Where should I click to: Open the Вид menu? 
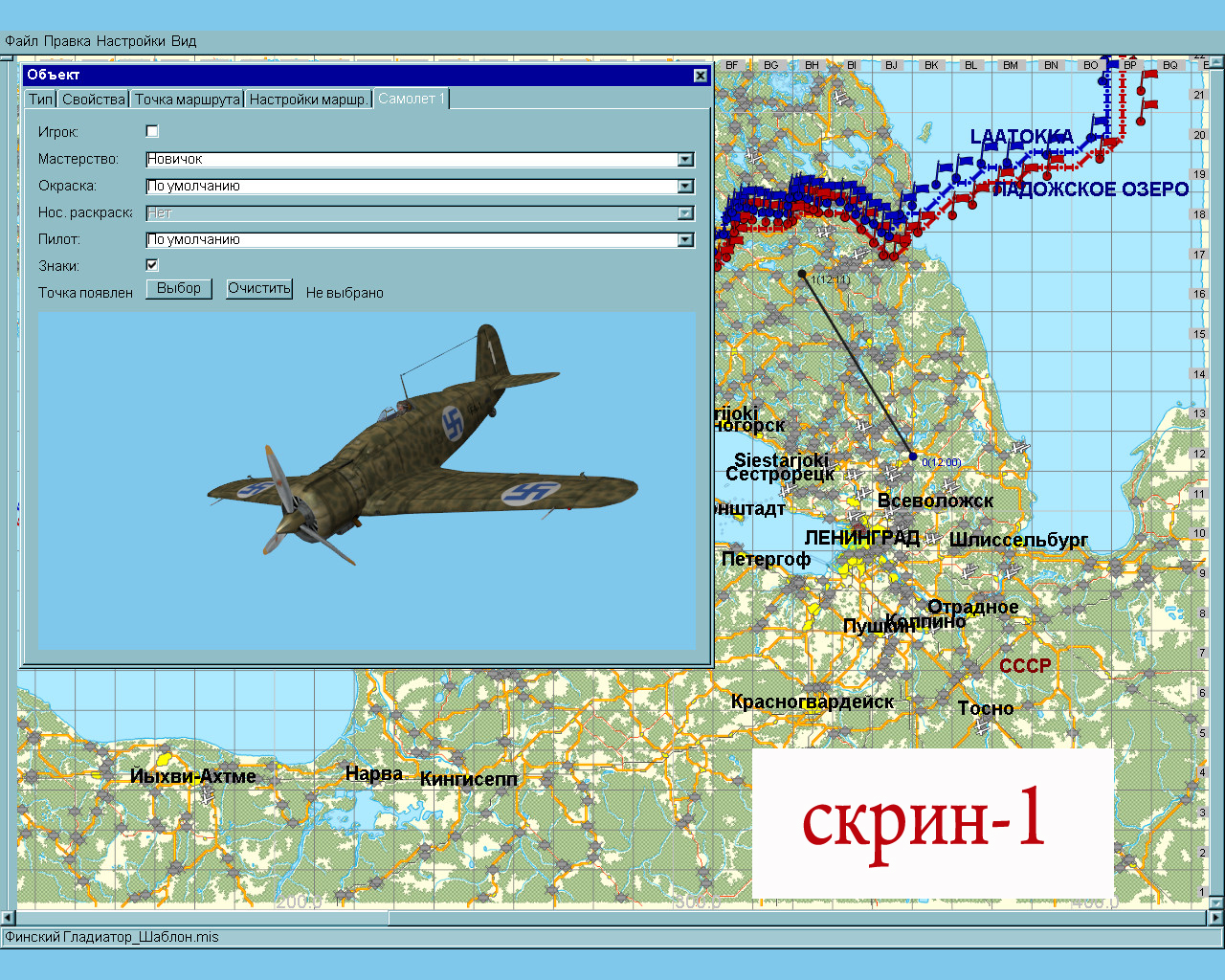click(x=184, y=41)
